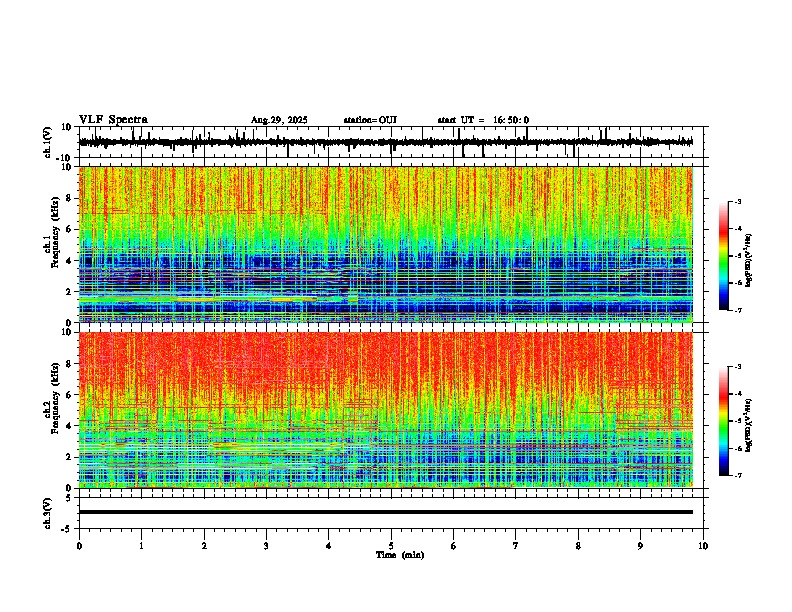Click the log(PSD) label beside ch.2 colorbar
Image resolution: width=792 pixels, height=612 pixels.
coord(749,425)
